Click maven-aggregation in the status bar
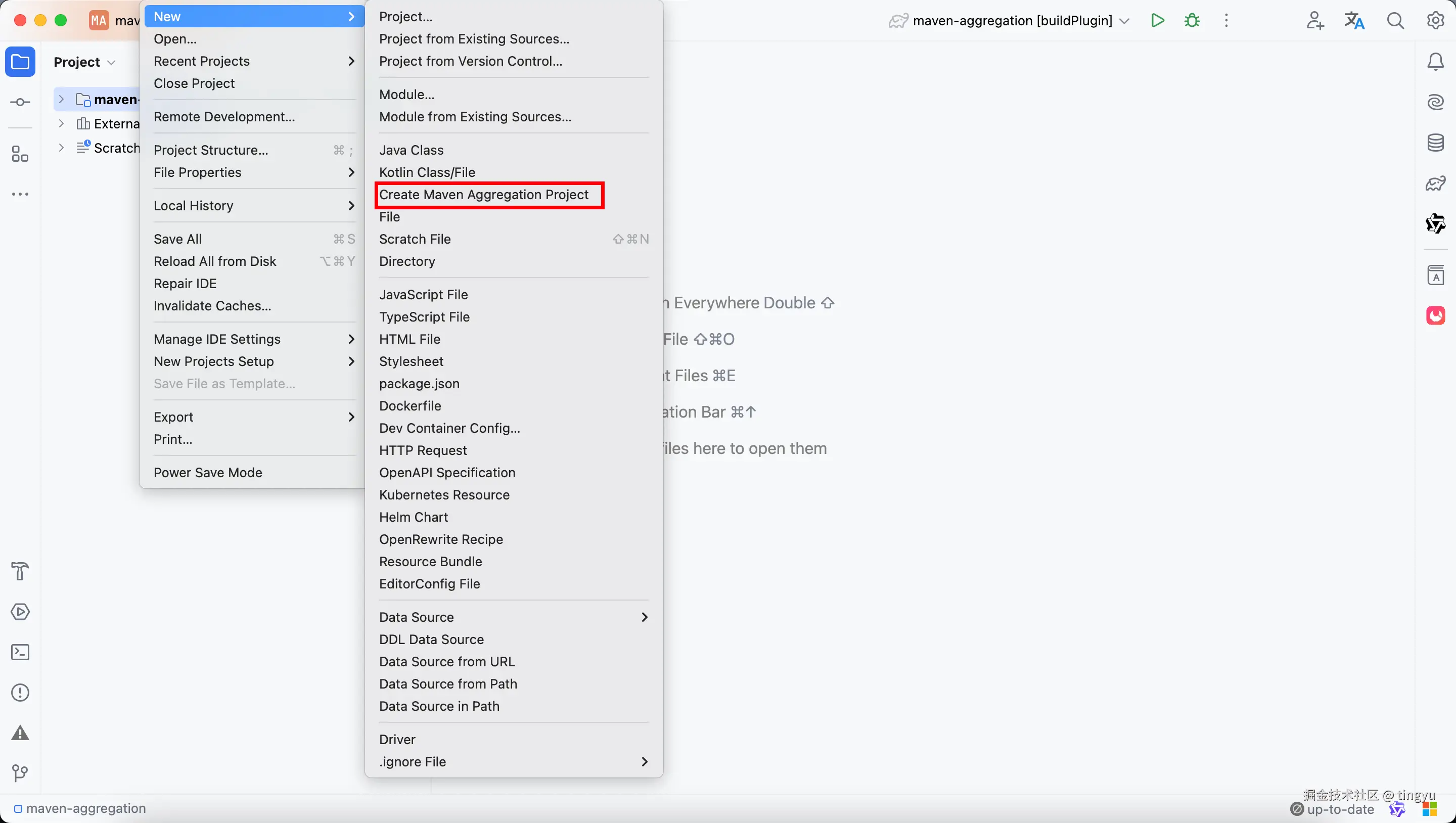 coord(85,809)
